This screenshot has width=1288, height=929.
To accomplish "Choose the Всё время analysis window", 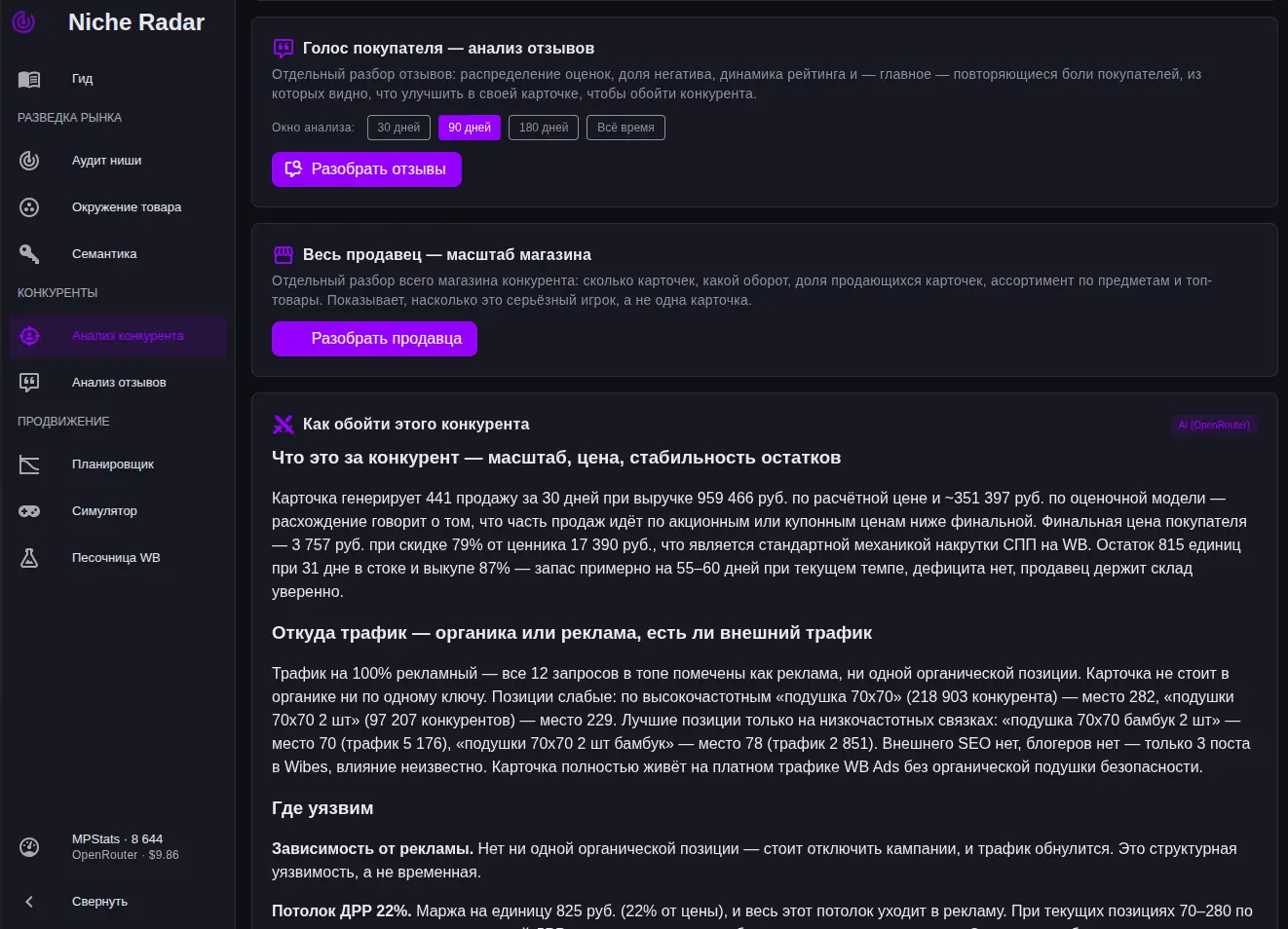I will 625,128.
